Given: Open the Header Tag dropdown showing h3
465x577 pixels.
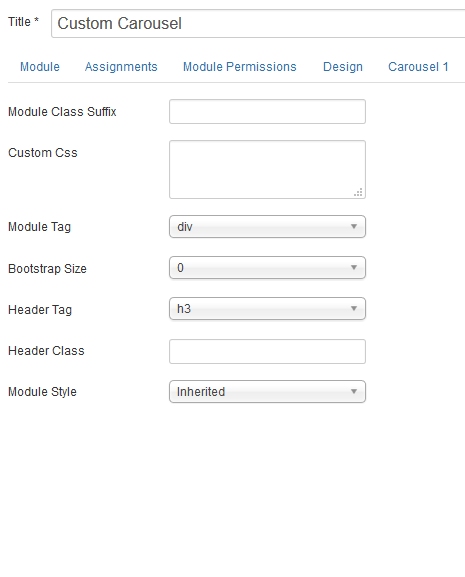Looking at the screenshot, I should (x=267, y=309).
